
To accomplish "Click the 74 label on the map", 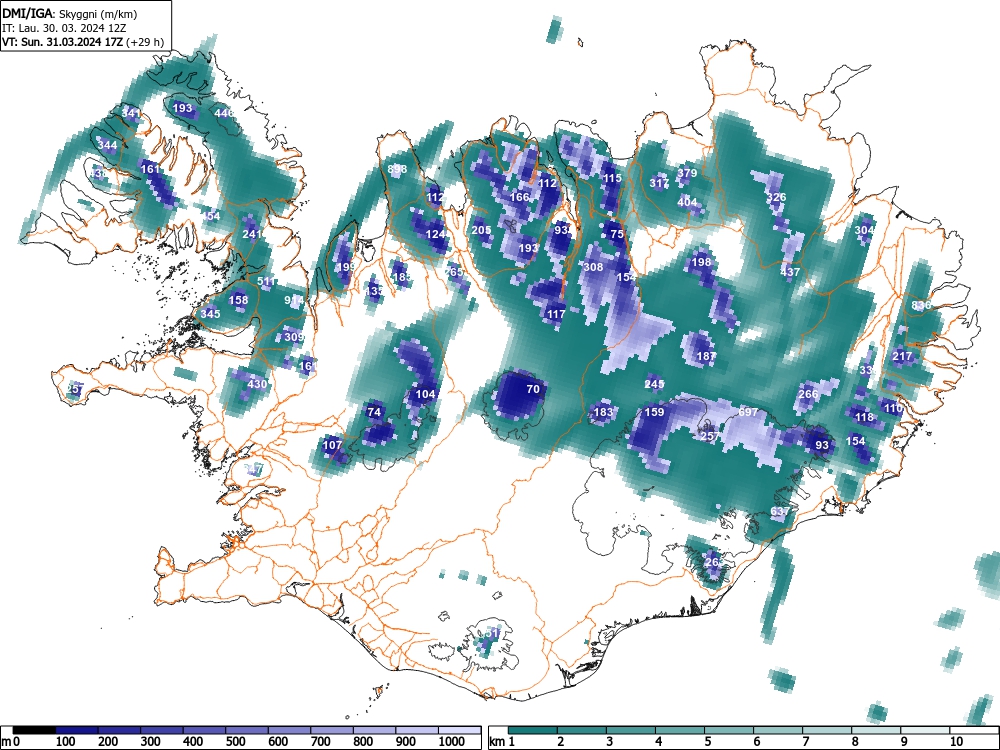I will point(374,412).
